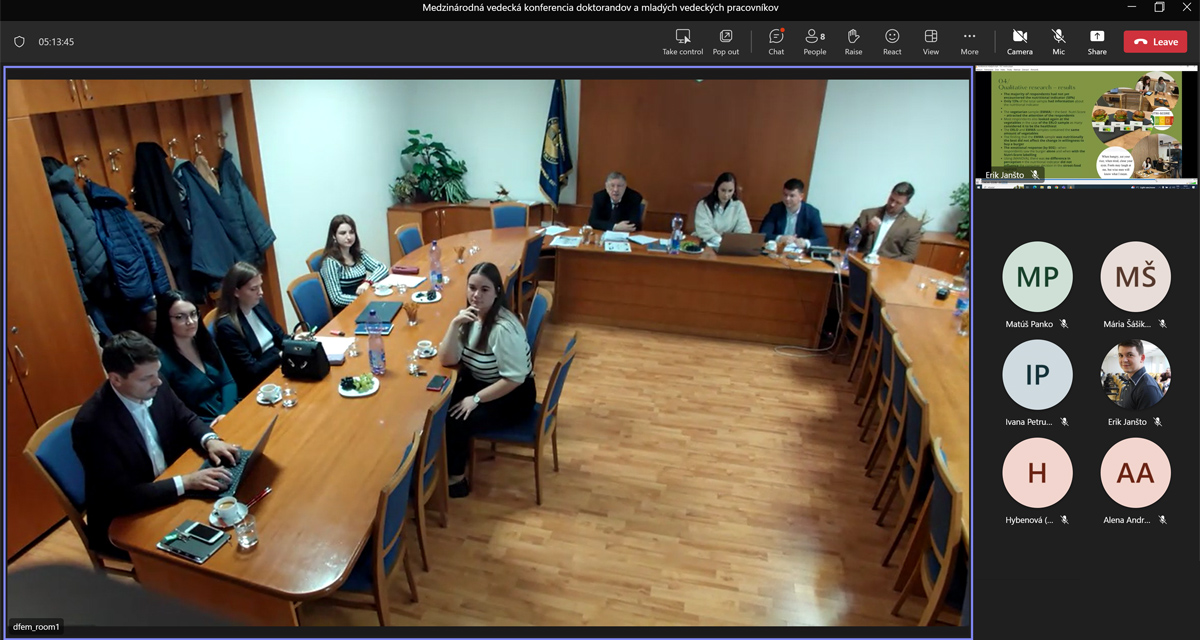Unmute the Mic

[1058, 41]
